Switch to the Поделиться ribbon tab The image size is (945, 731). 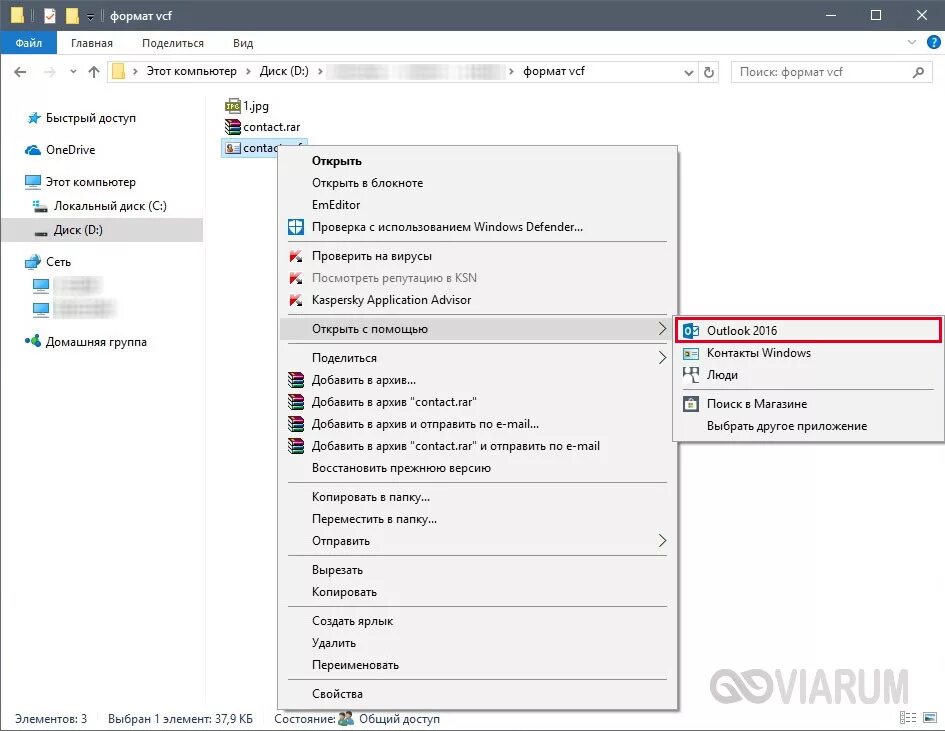pyautogui.click(x=173, y=43)
